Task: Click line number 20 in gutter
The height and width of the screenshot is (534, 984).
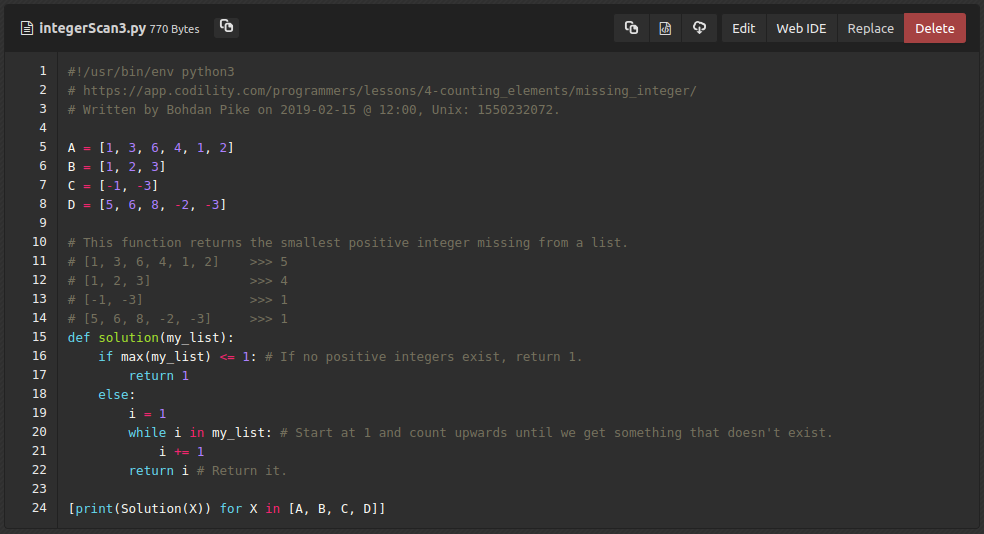Action: (x=39, y=432)
